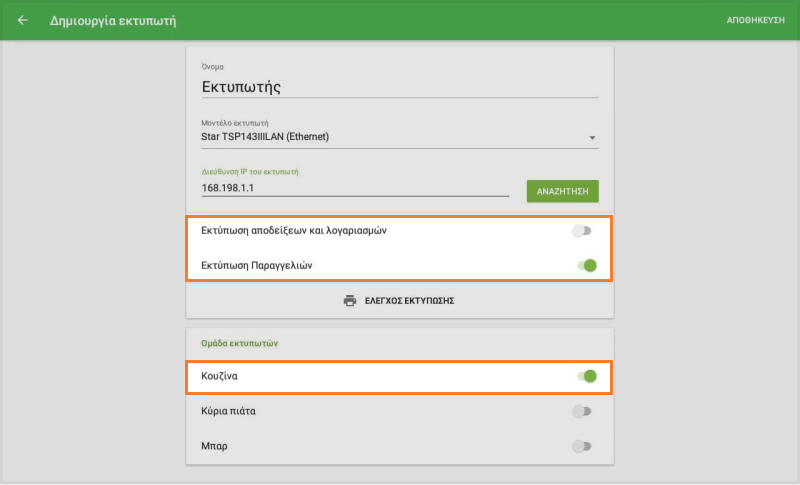The image size is (800, 485).
Task: Click the dropdown arrow for printer model
Action: [592, 137]
